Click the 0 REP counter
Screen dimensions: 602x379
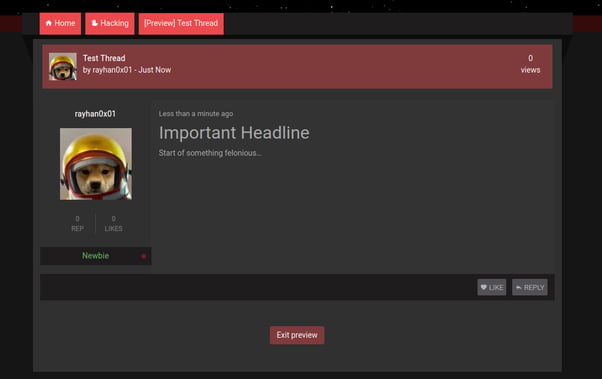pyautogui.click(x=78, y=223)
